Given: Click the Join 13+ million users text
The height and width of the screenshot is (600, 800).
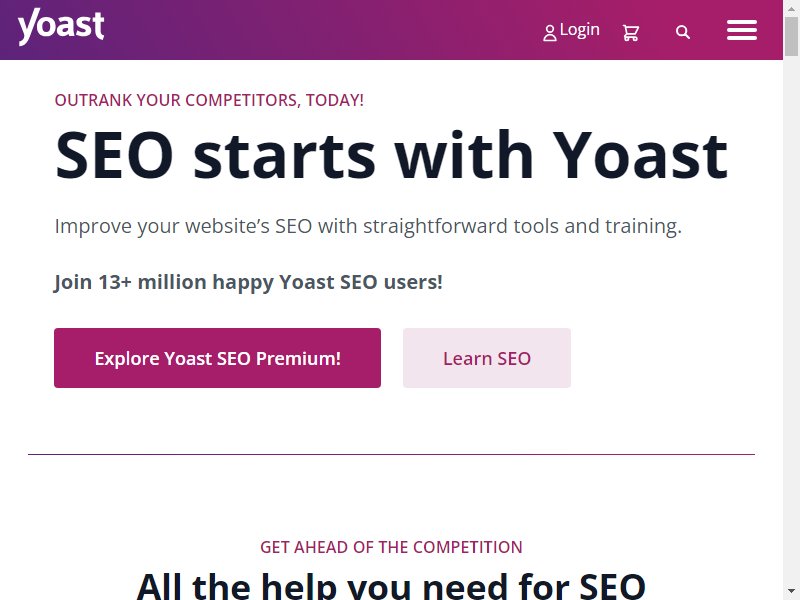Looking at the screenshot, I should click(x=248, y=282).
